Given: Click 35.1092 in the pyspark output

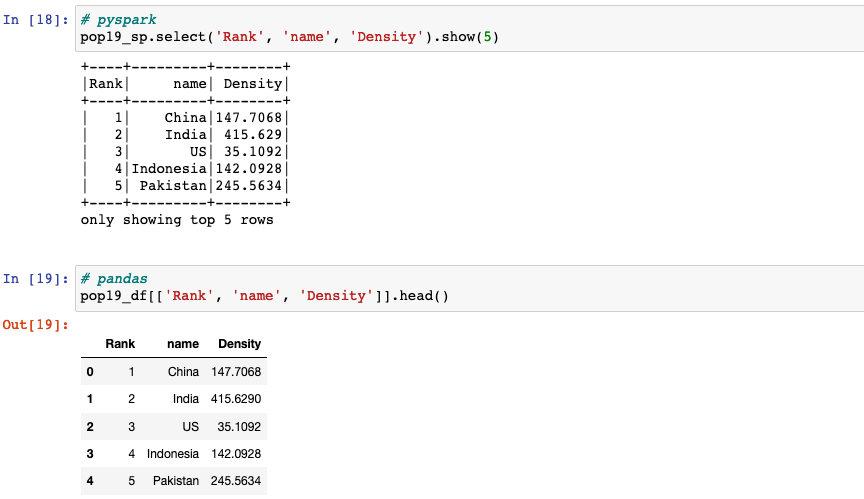Looking at the screenshot, I should (x=253, y=151).
